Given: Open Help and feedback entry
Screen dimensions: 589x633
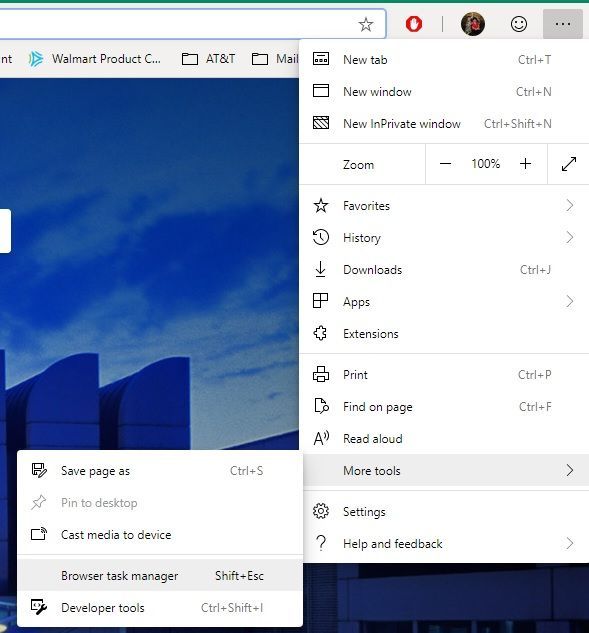Looking at the screenshot, I should 444,543.
